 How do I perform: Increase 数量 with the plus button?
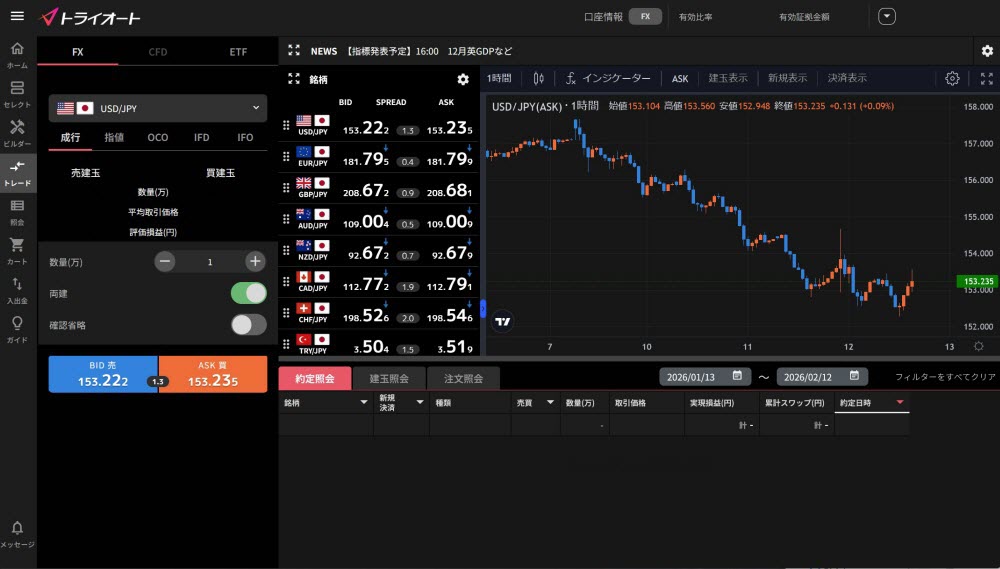click(x=255, y=261)
